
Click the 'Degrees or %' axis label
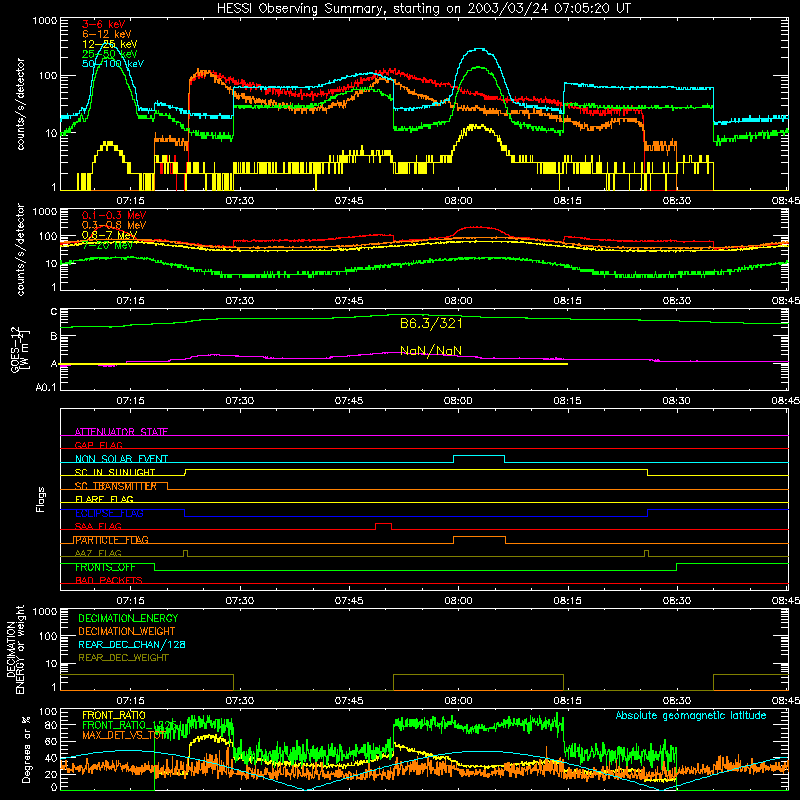click(26, 749)
